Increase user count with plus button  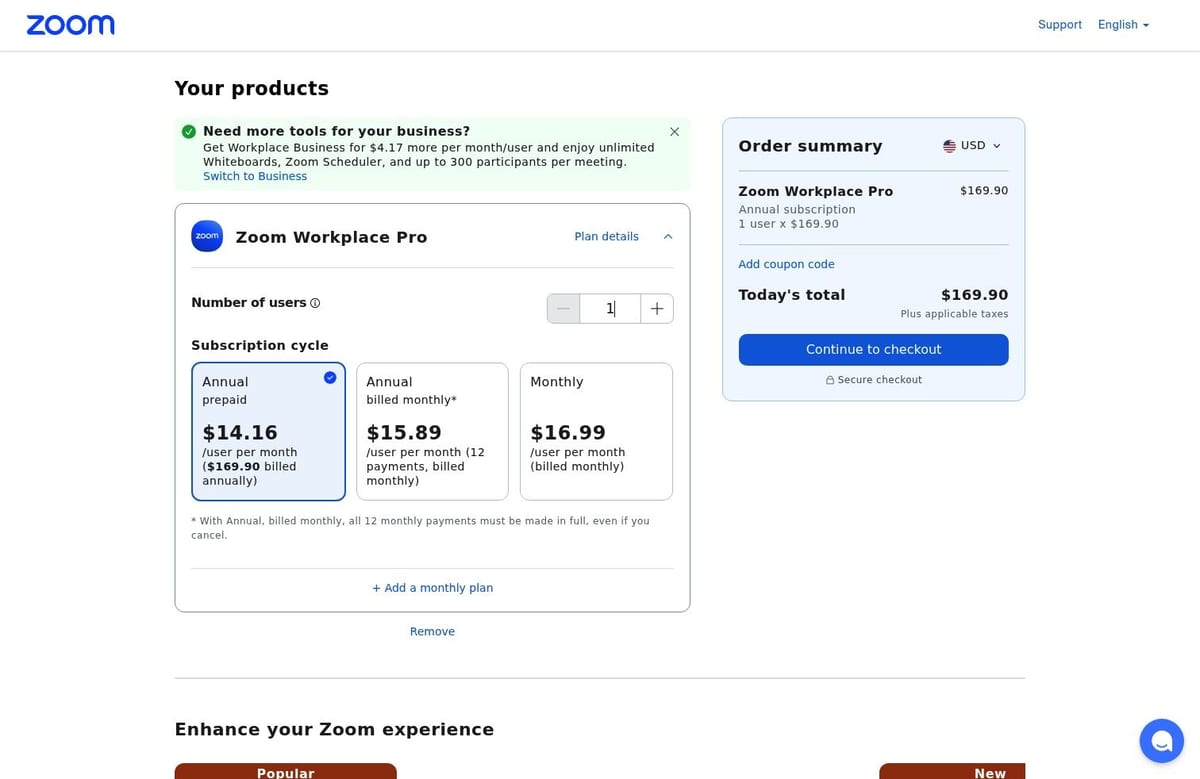point(657,308)
